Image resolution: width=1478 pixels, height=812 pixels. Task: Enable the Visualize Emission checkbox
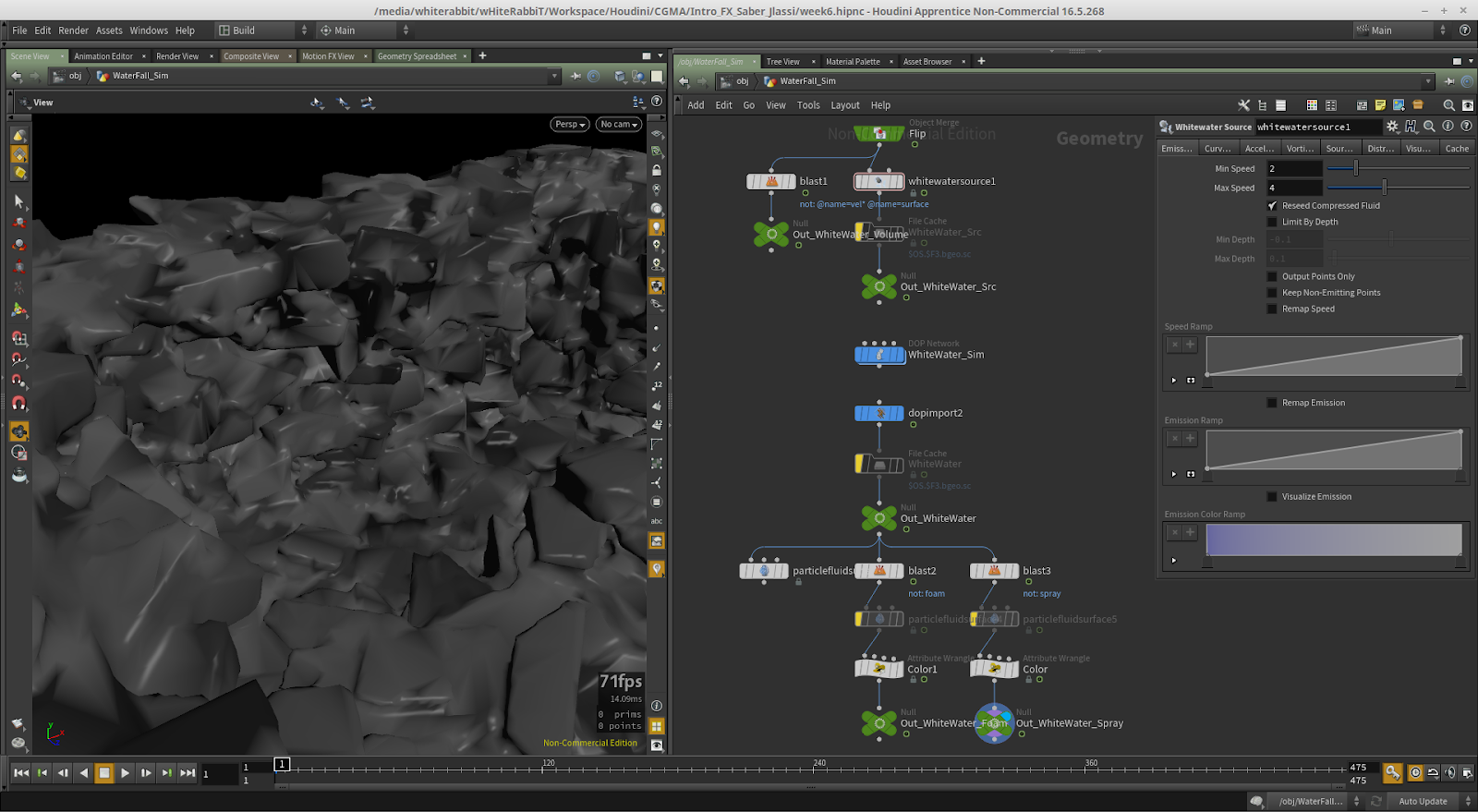tap(1272, 497)
